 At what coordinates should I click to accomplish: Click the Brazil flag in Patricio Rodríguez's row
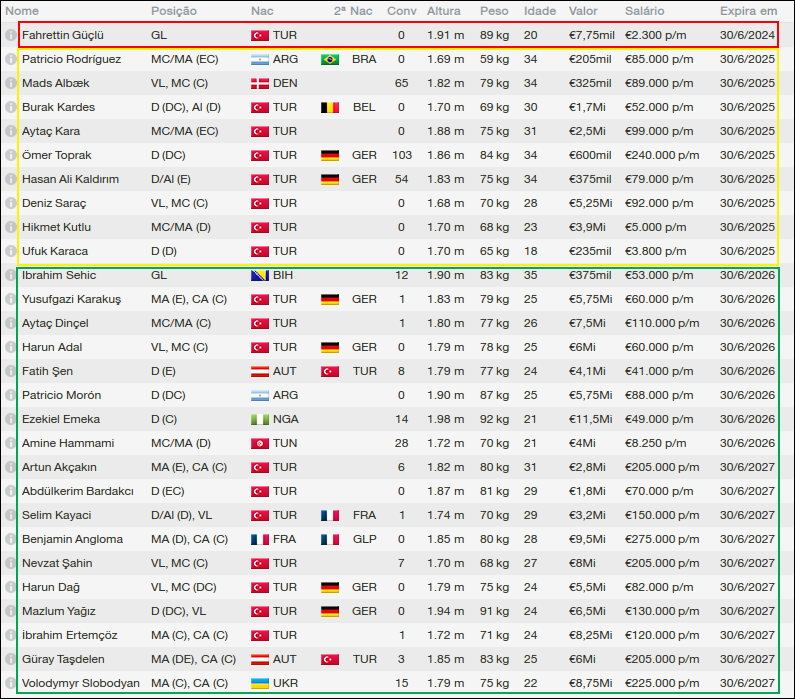(329, 59)
